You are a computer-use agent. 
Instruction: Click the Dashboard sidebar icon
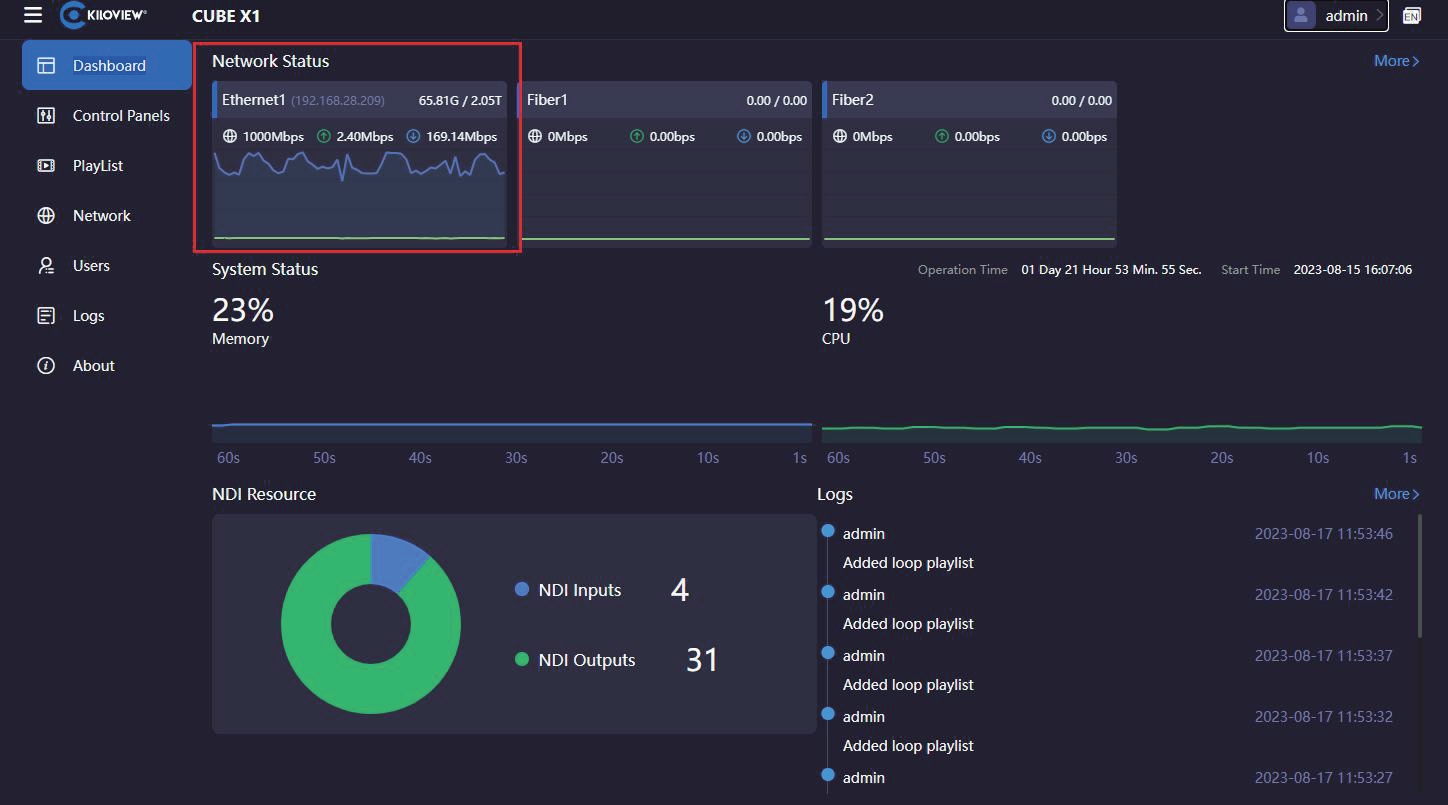click(x=46, y=66)
